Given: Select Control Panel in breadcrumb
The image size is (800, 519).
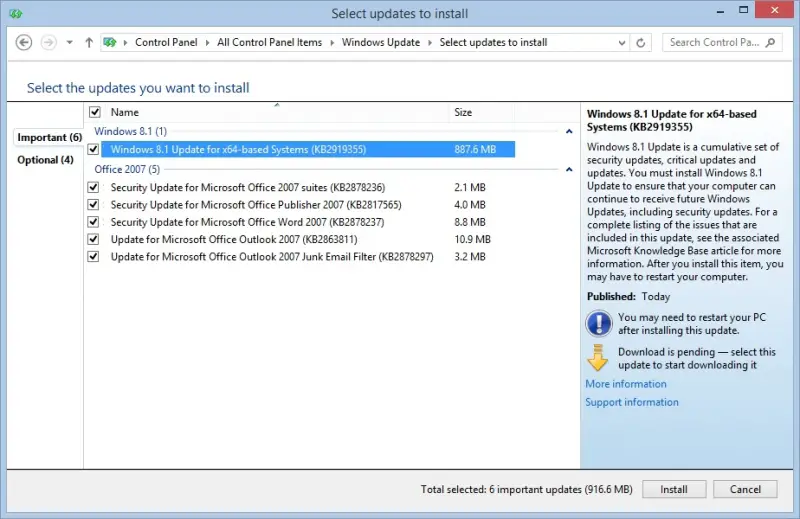Looking at the screenshot, I should pos(166,42).
